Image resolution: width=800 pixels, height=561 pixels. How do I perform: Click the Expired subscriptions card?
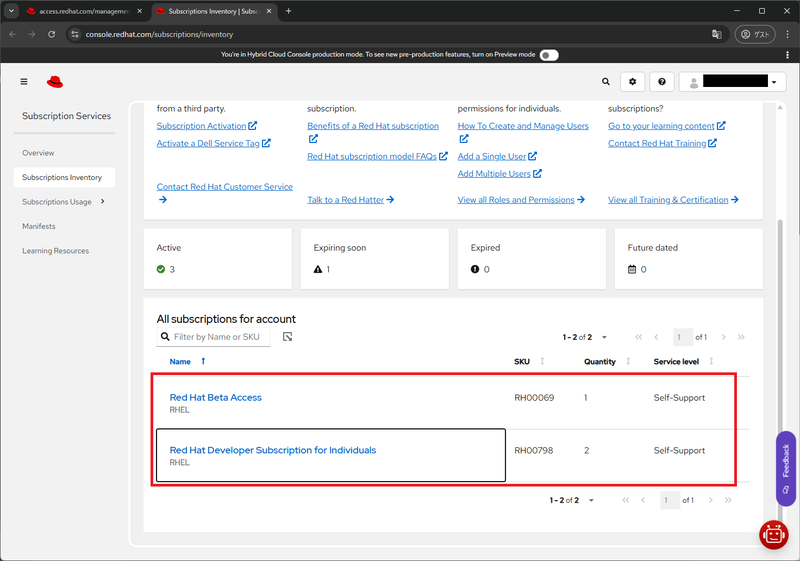(532, 259)
